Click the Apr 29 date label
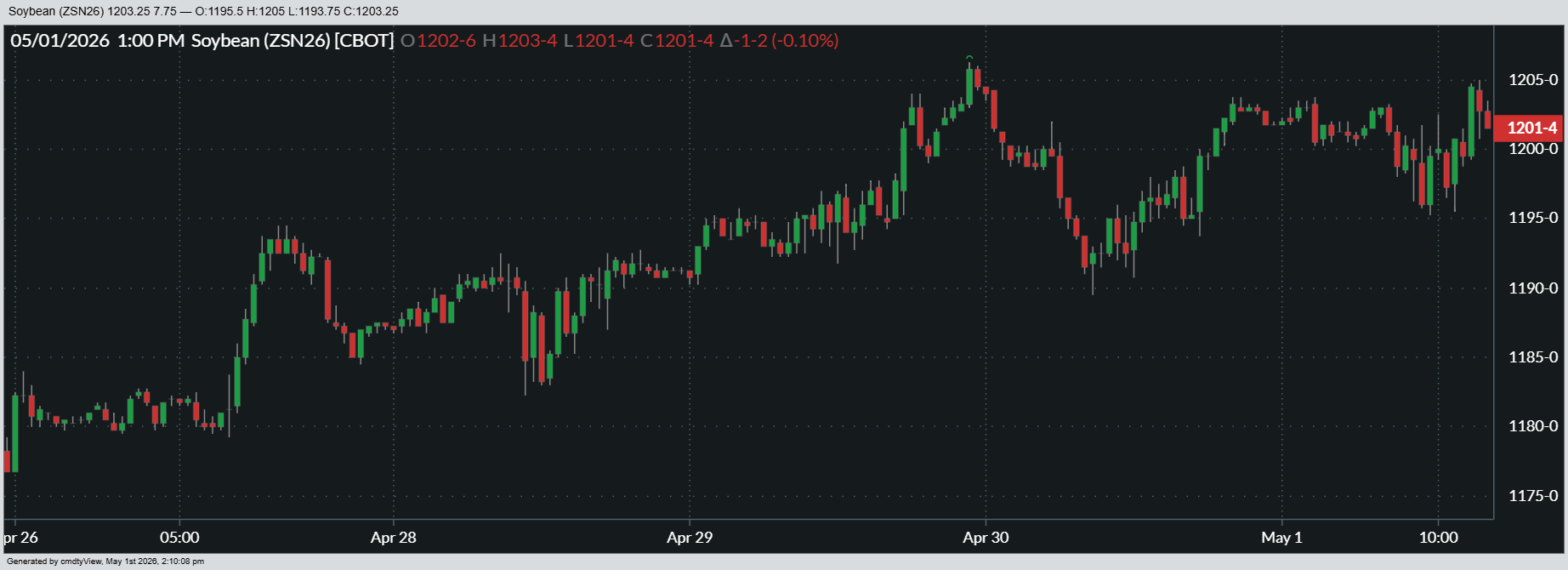 (x=690, y=538)
